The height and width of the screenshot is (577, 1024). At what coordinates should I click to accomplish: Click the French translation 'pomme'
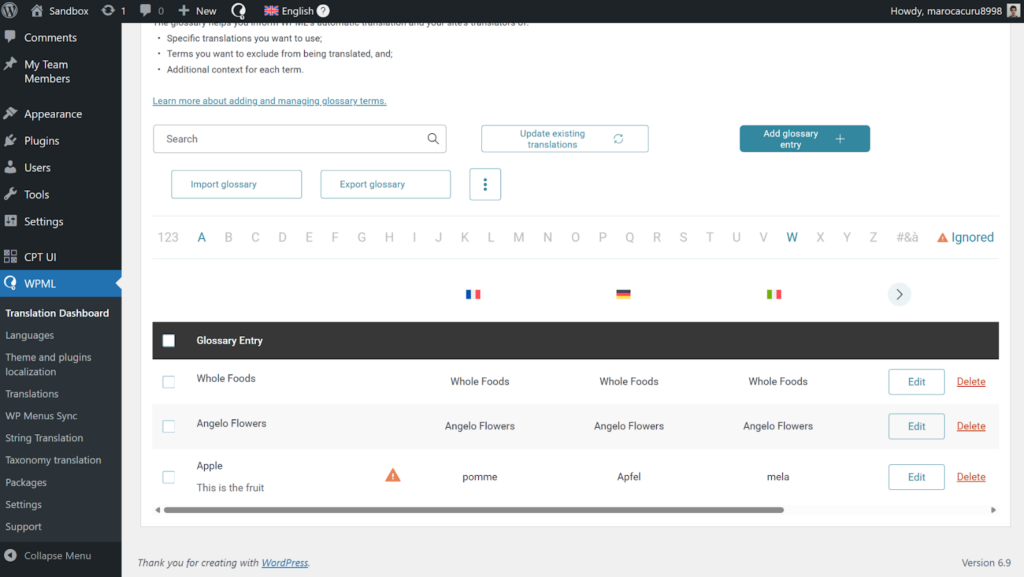coord(479,477)
